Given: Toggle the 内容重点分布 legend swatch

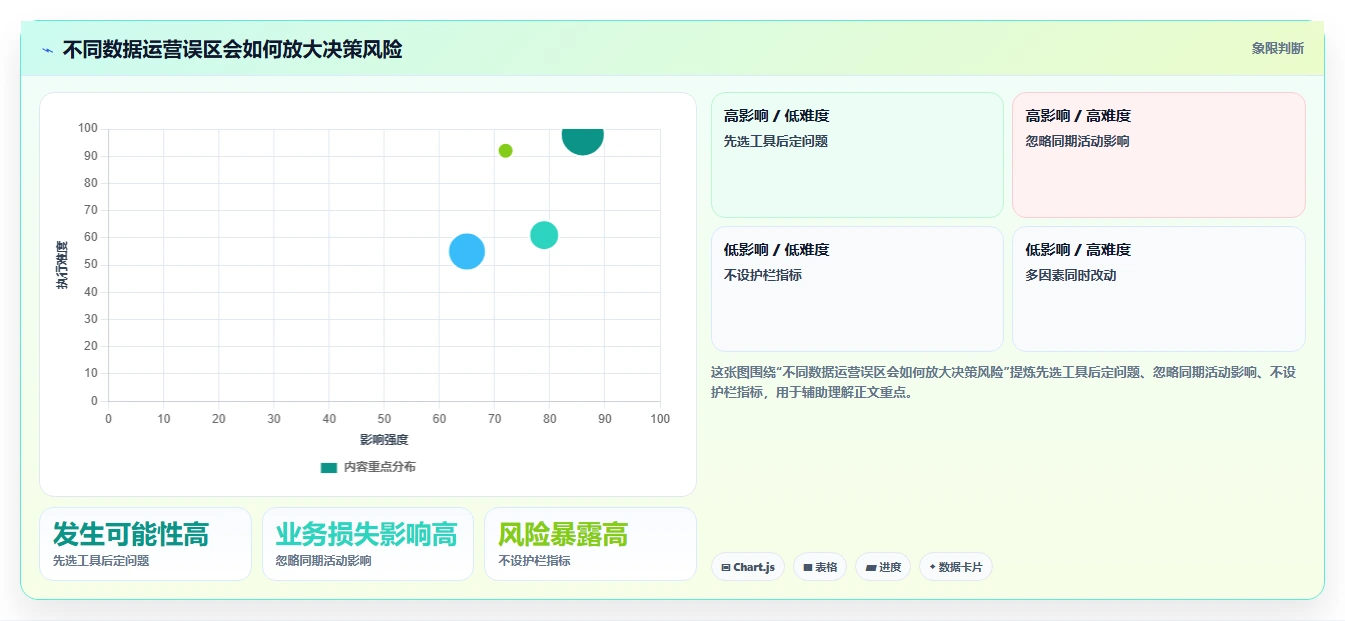Looking at the screenshot, I should [329, 467].
